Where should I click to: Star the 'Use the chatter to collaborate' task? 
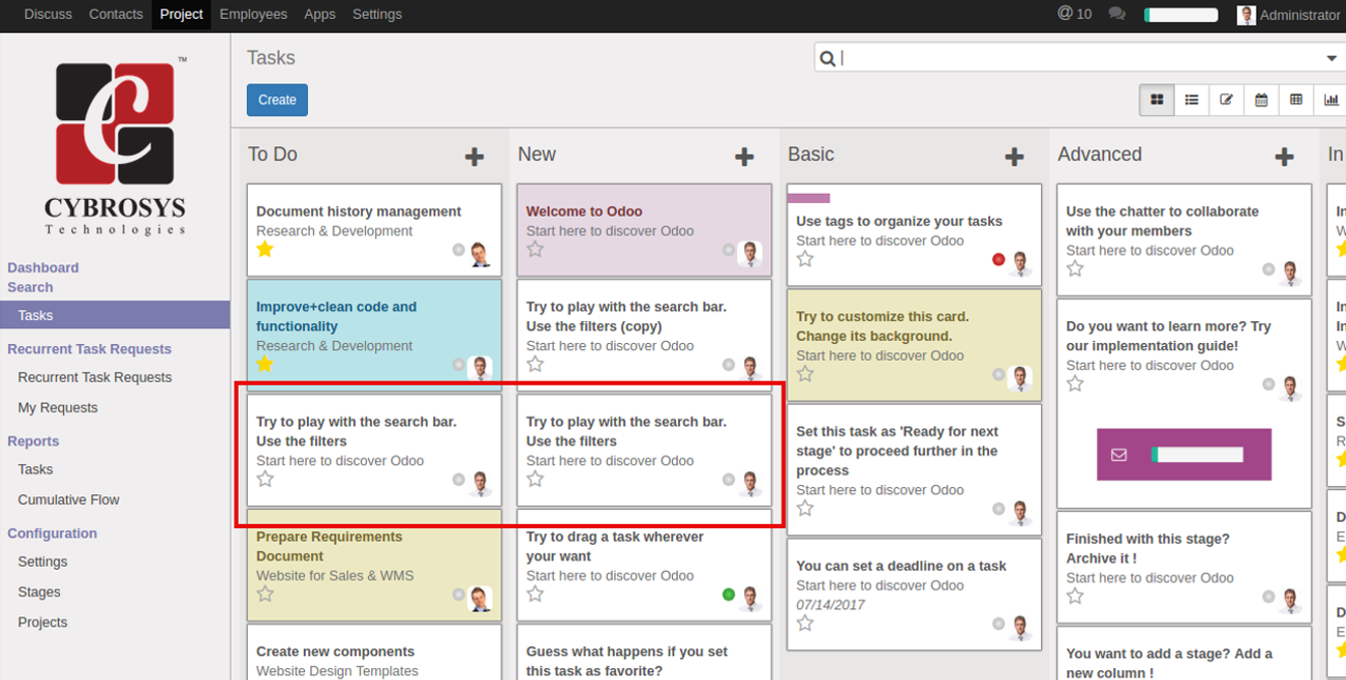[1075, 269]
